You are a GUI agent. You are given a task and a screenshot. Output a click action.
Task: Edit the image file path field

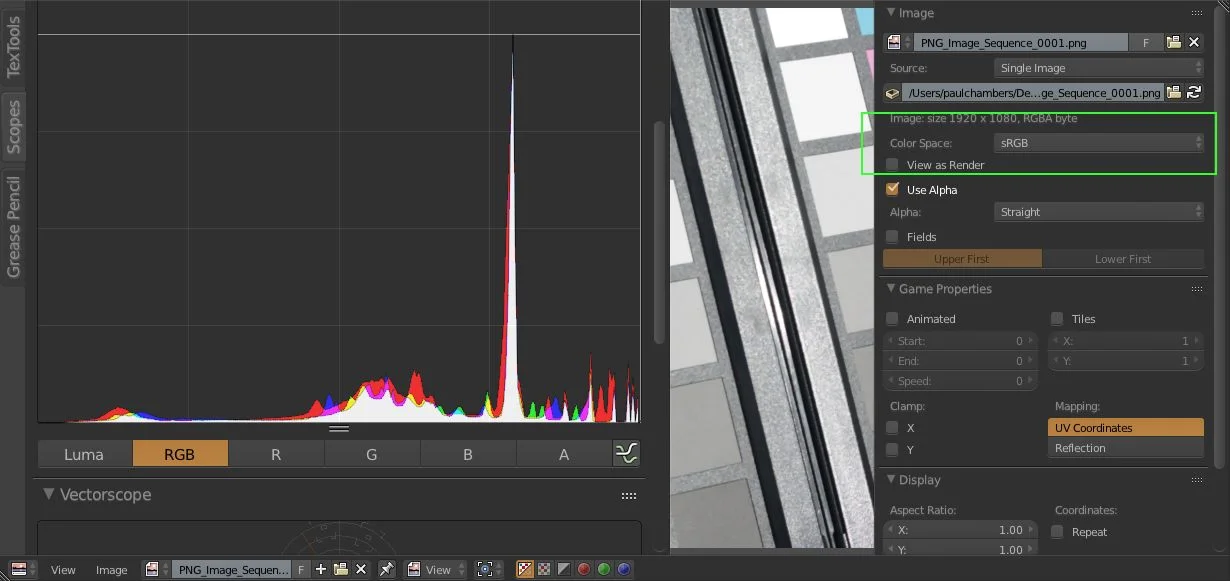click(x=1033, y=93)
